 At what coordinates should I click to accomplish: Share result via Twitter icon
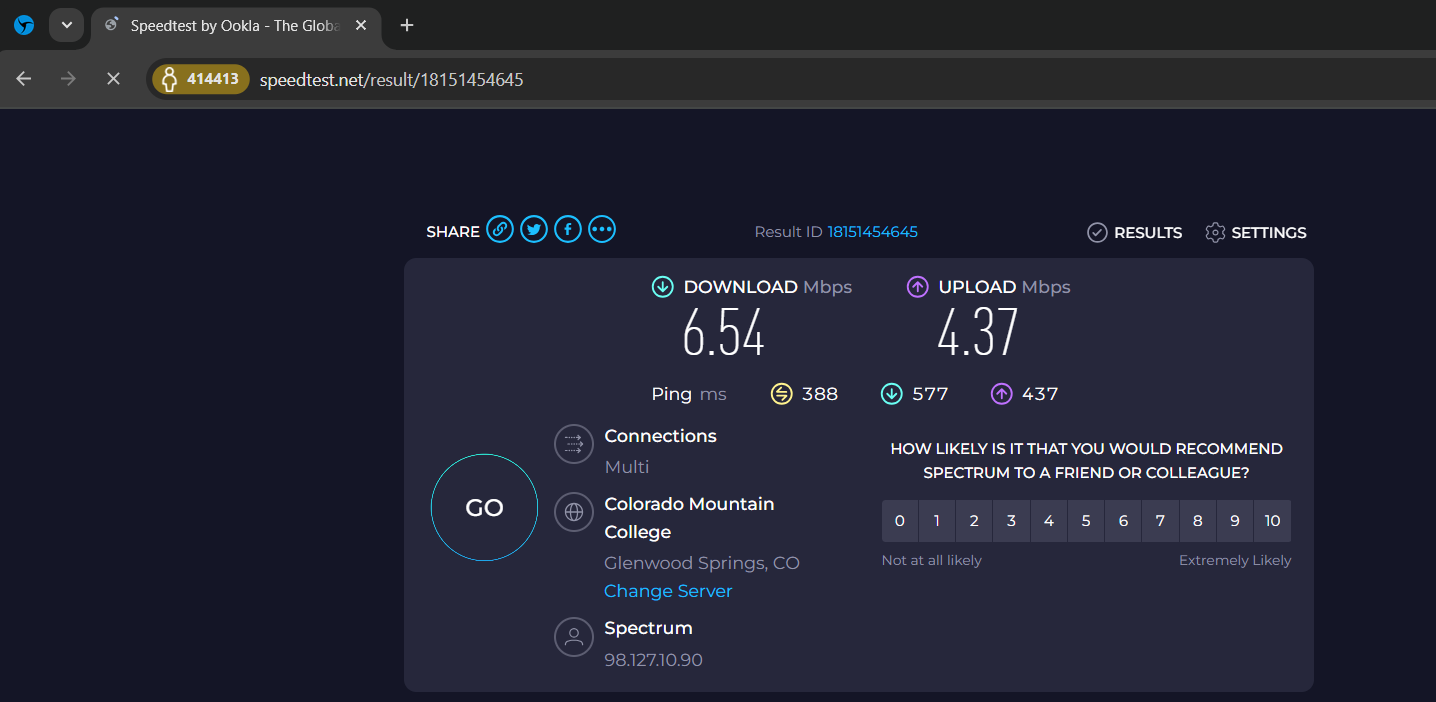534,230
